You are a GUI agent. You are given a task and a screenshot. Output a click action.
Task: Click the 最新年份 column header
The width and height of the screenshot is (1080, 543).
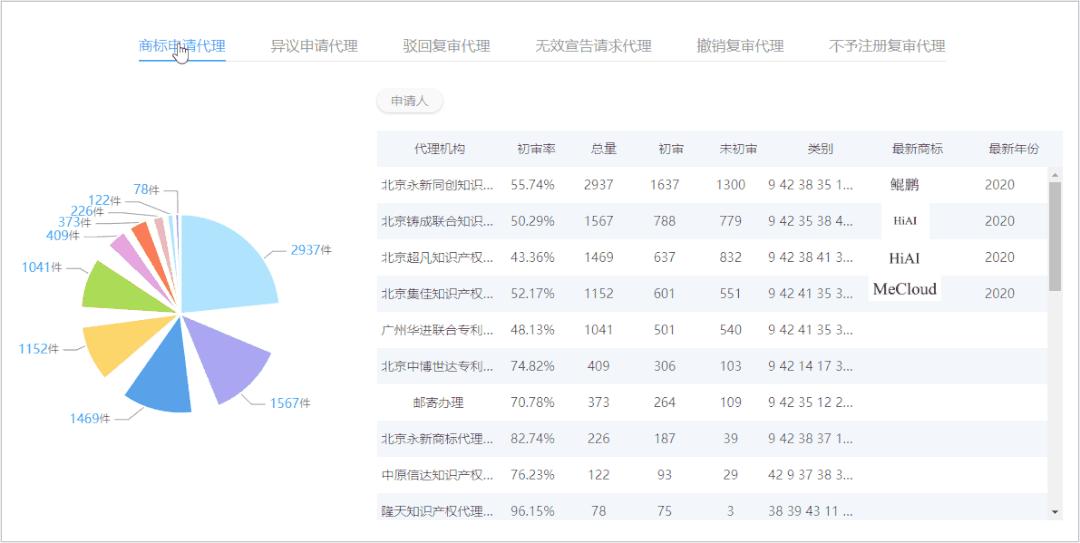[1014, 149]
